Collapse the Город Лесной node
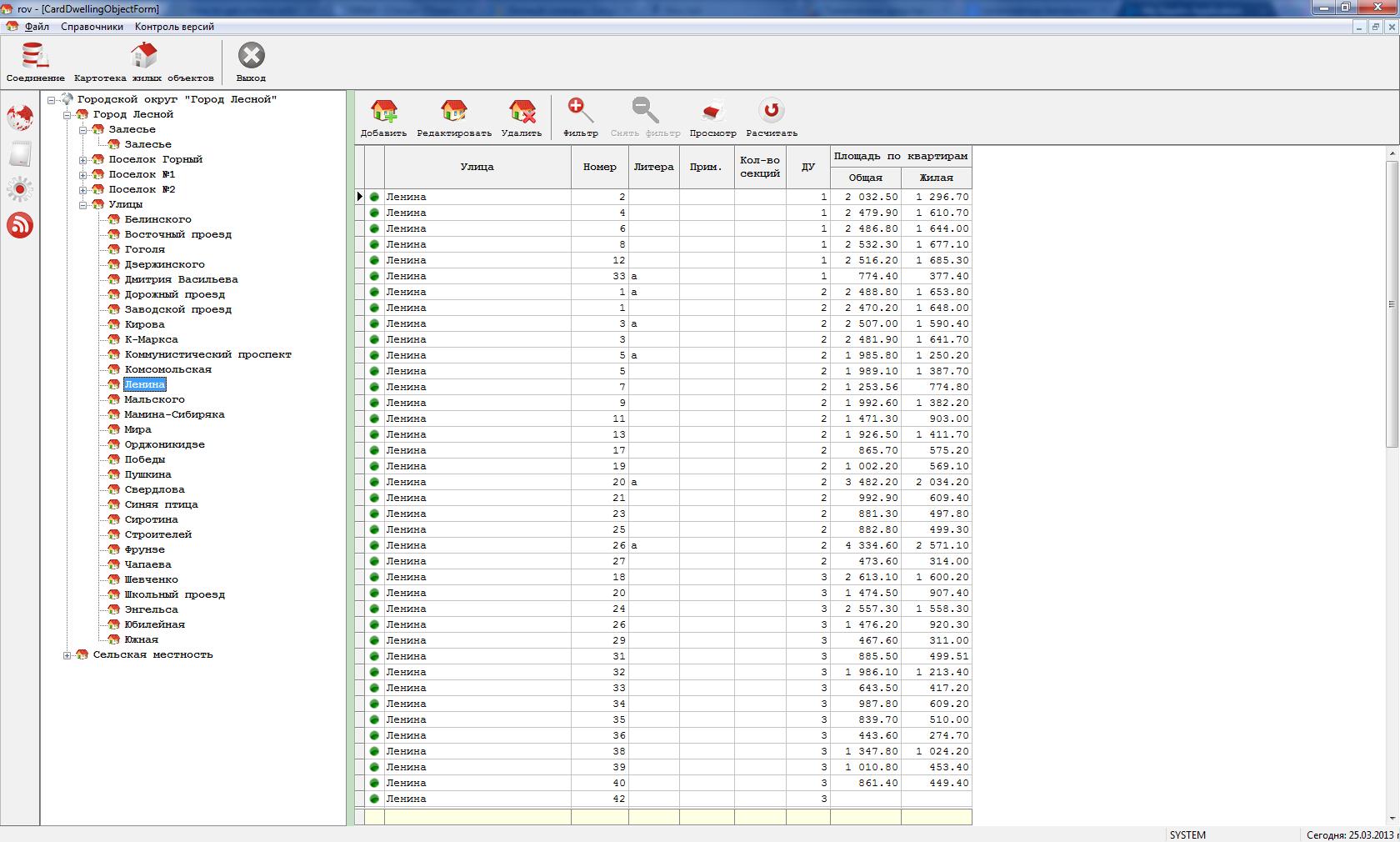 67,115
